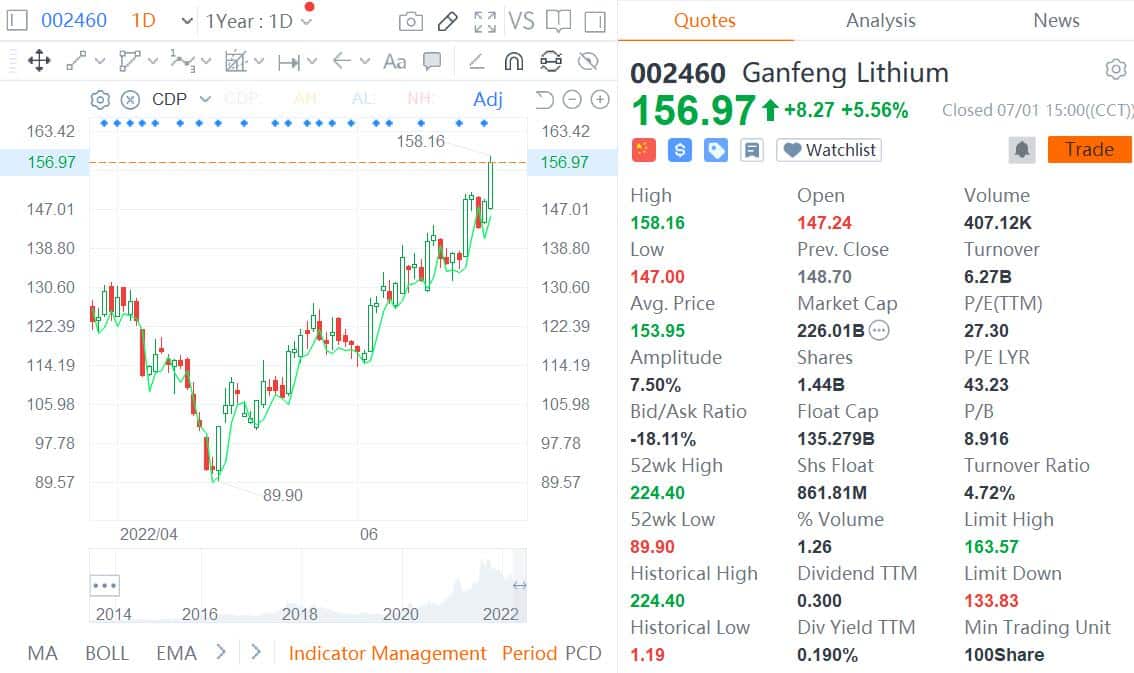Screen dimensions: 1134x673
Task: Select the screenshot camera tool
Action: 409,20
